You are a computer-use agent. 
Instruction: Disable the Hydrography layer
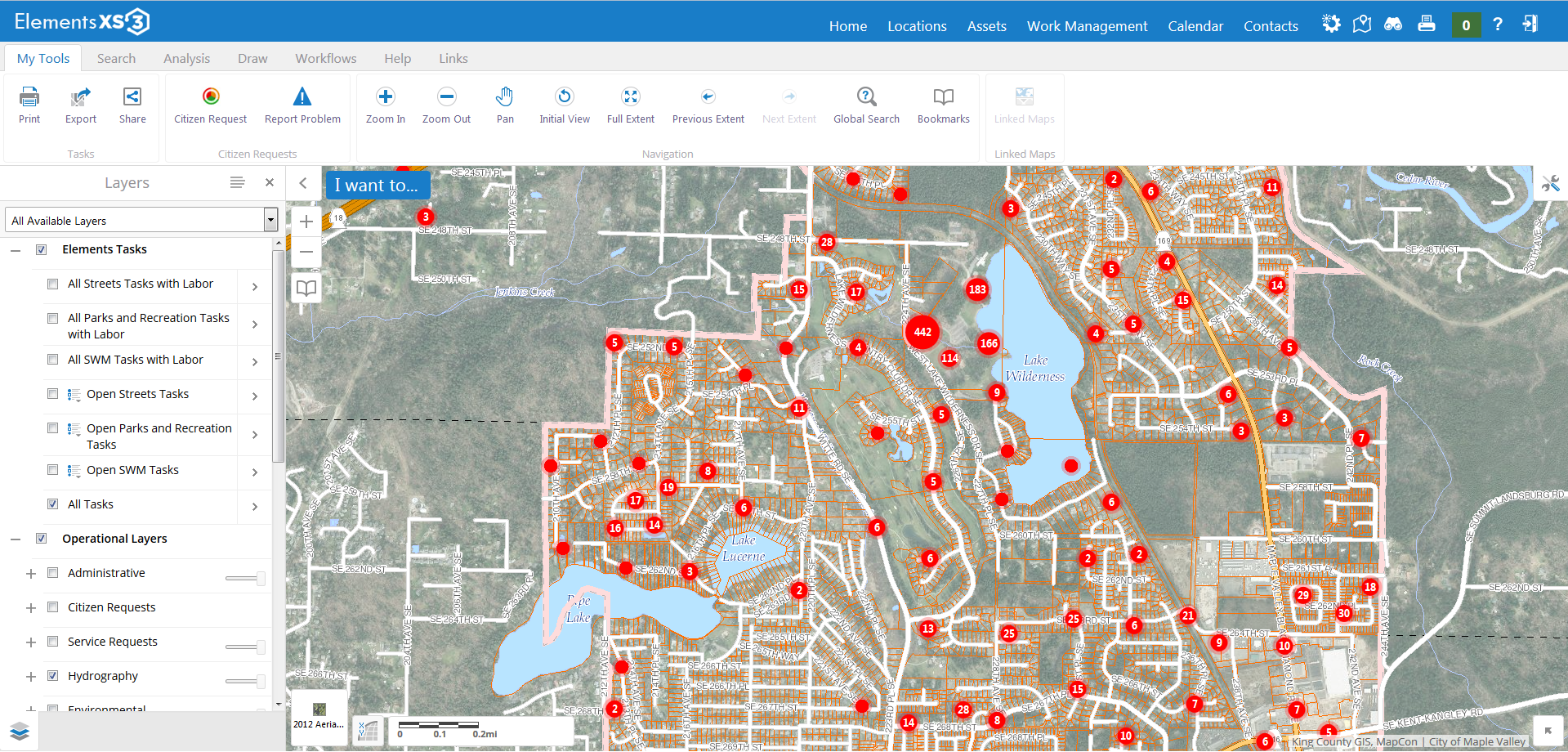click(52, 675)
